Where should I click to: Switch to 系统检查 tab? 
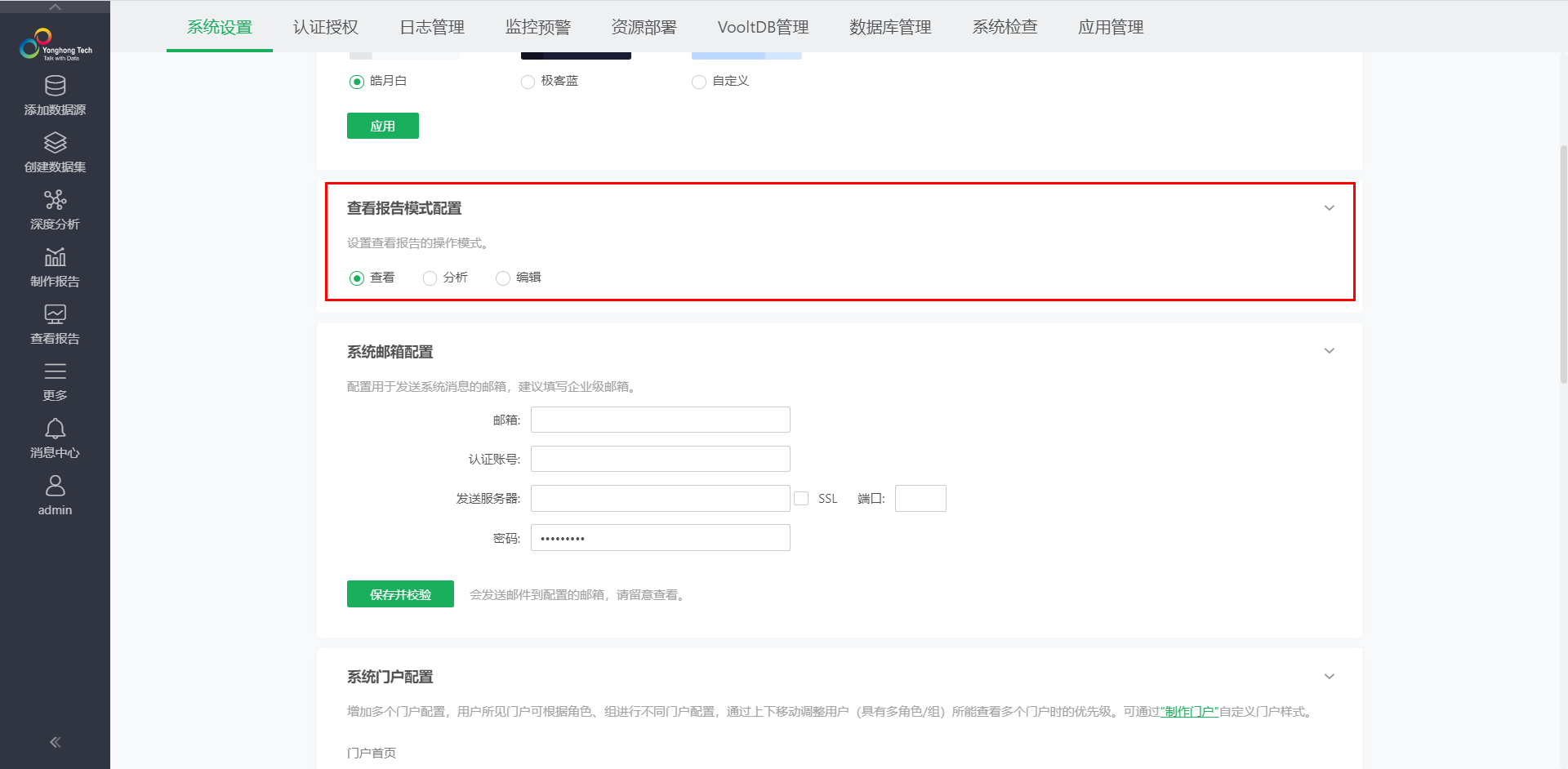point(1004,27)
